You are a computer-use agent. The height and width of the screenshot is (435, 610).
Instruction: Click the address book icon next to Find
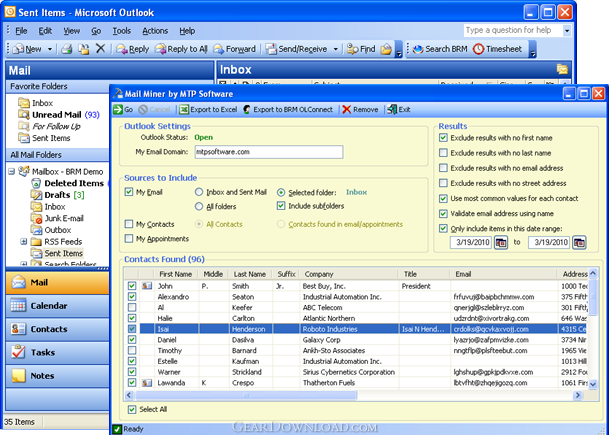(386, 49)
